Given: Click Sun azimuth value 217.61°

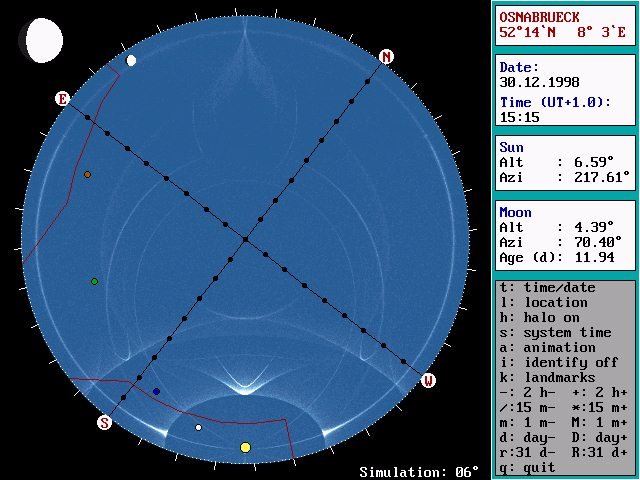Looking at the screenshot, I should pyautogui.click(x=602, y=177).
